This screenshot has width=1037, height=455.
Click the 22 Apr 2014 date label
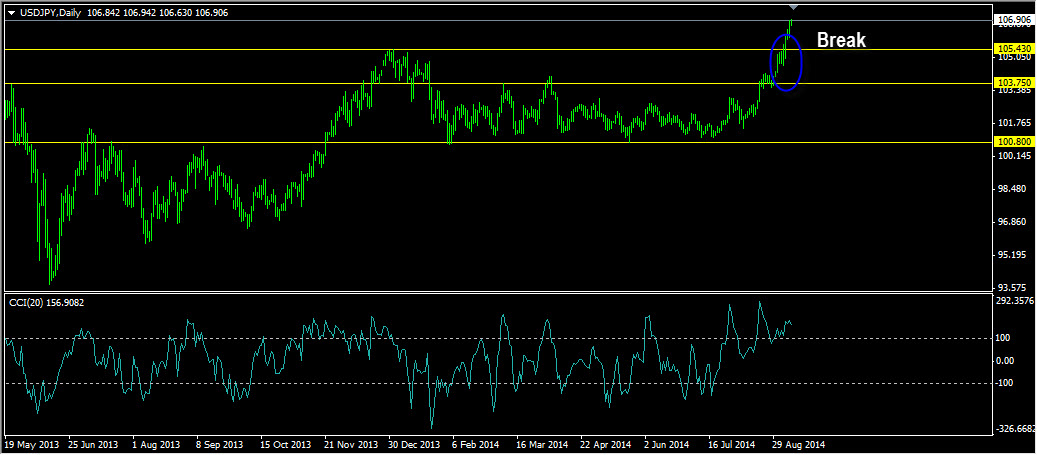tap(606, 444)
